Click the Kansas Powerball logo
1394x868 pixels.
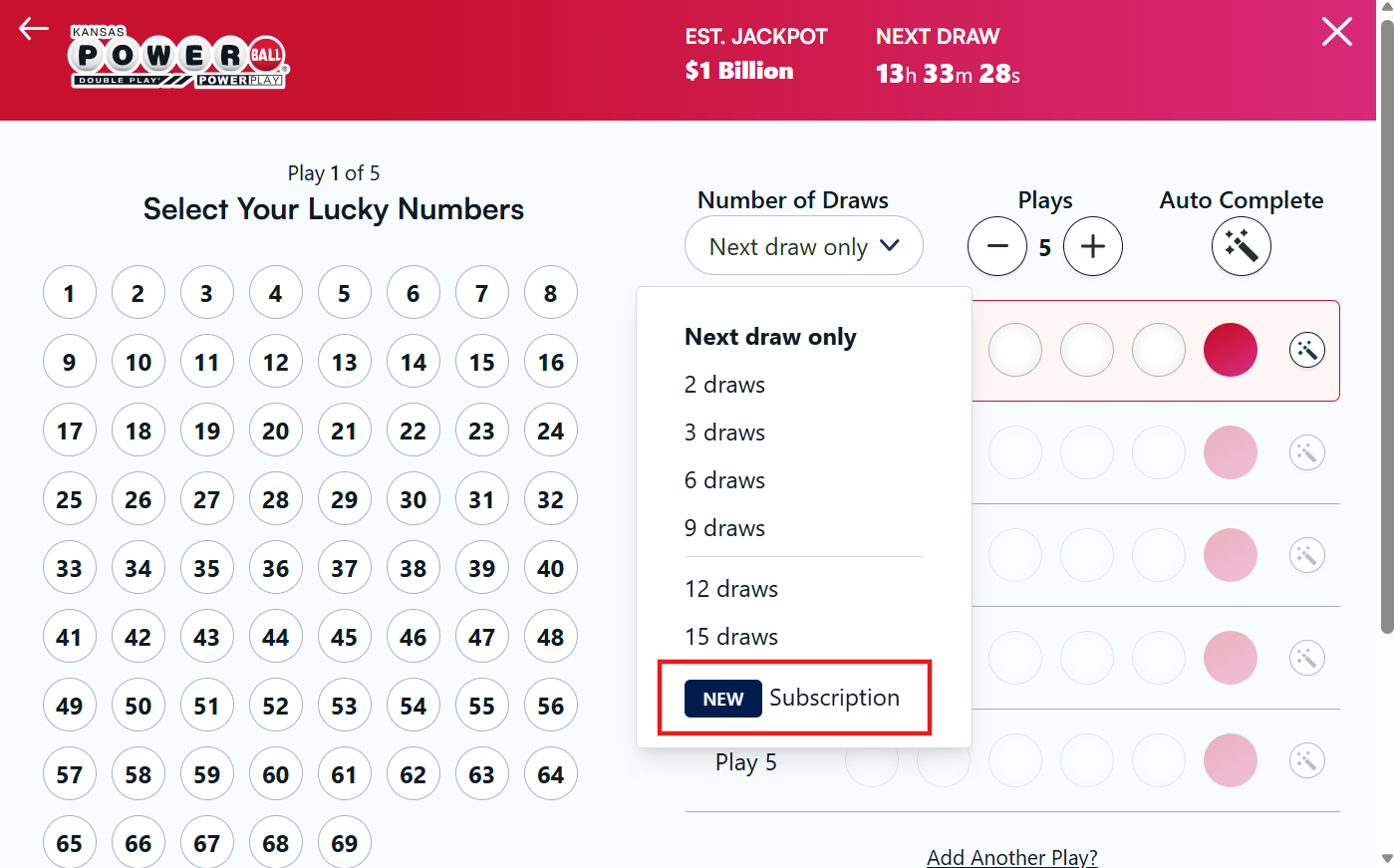point(178,59)
